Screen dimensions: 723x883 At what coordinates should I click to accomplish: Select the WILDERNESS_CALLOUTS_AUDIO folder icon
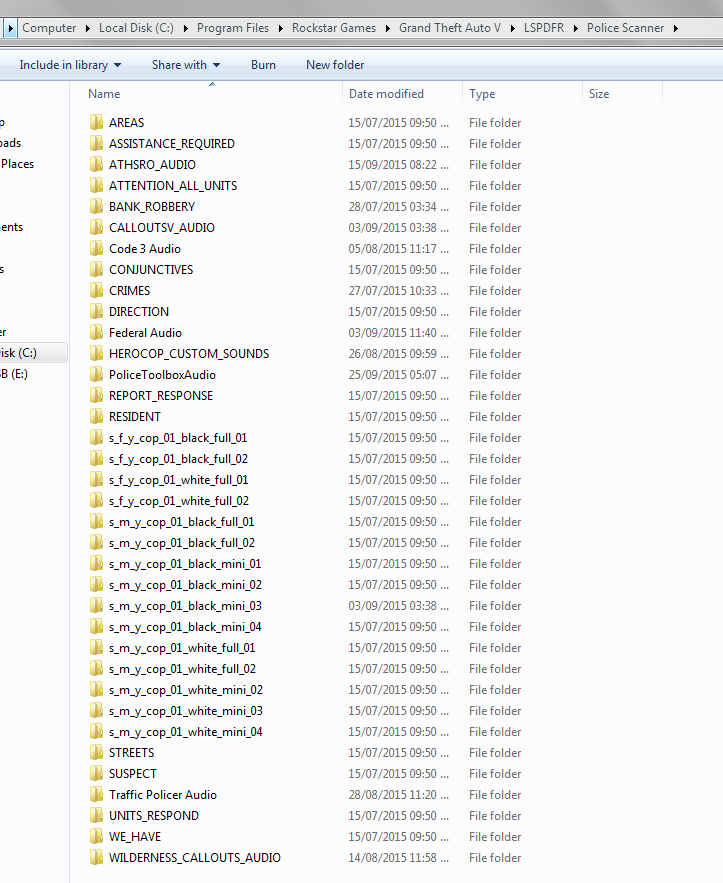[96, 858]
